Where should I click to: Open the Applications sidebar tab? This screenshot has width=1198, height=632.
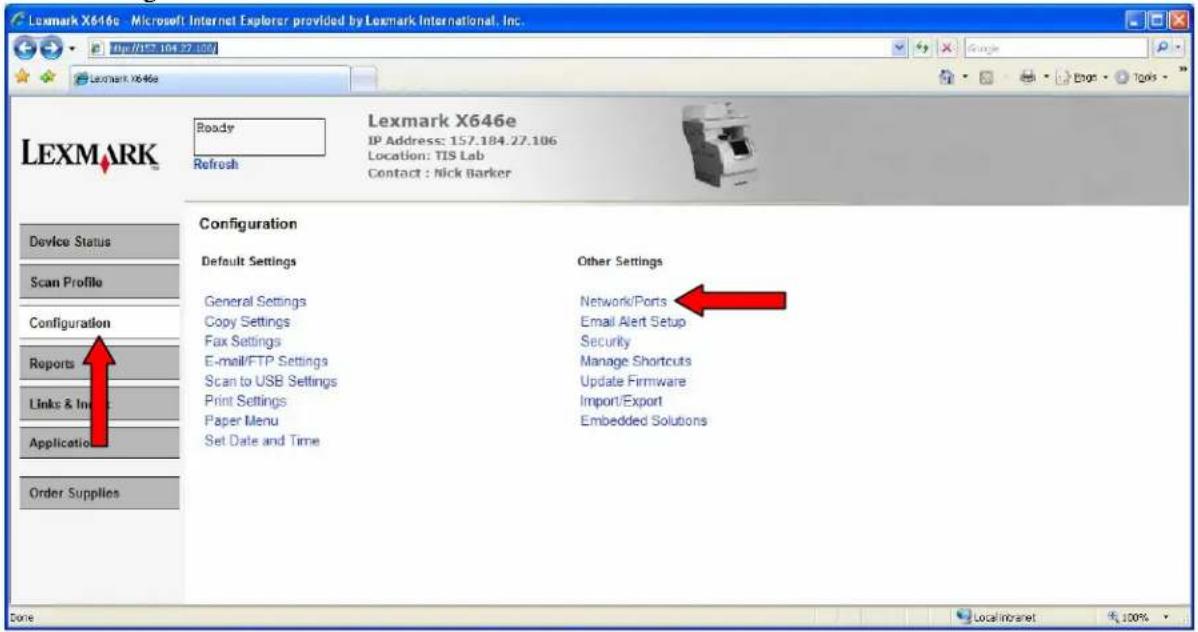(x=99, y=443)
